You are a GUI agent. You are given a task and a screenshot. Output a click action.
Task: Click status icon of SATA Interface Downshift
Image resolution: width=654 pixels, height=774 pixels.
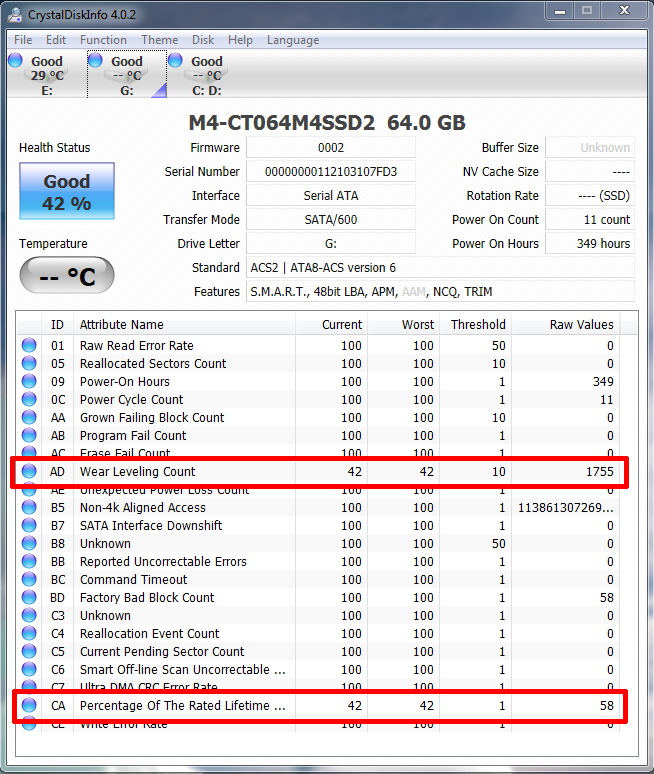coord(29,525)
